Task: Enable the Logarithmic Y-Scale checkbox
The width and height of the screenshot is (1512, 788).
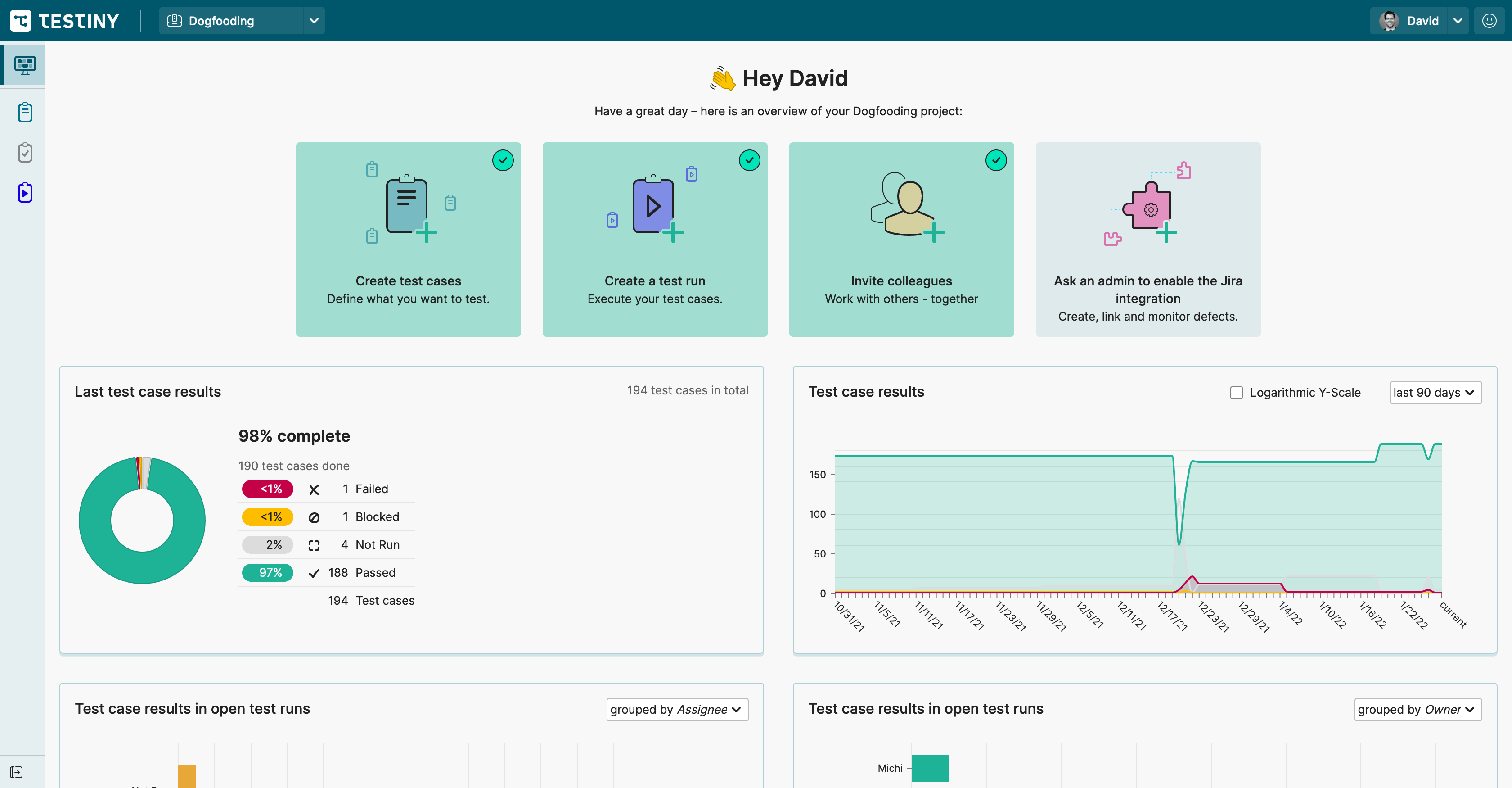Action: coord(1236,392)
